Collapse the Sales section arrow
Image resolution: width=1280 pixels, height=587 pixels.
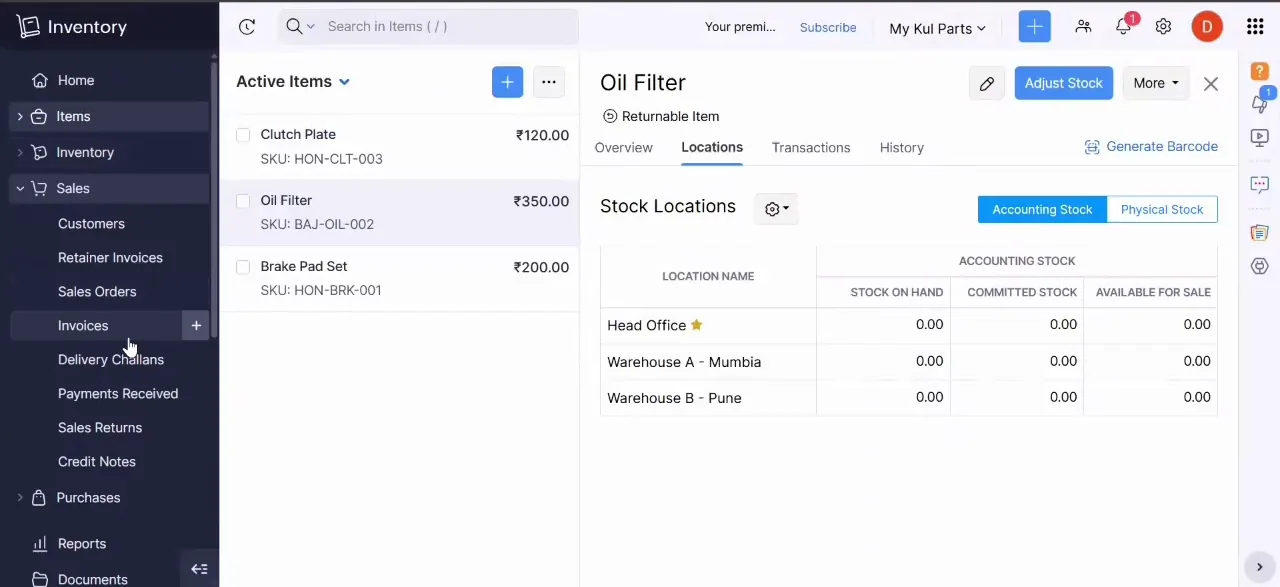(20, 189)
